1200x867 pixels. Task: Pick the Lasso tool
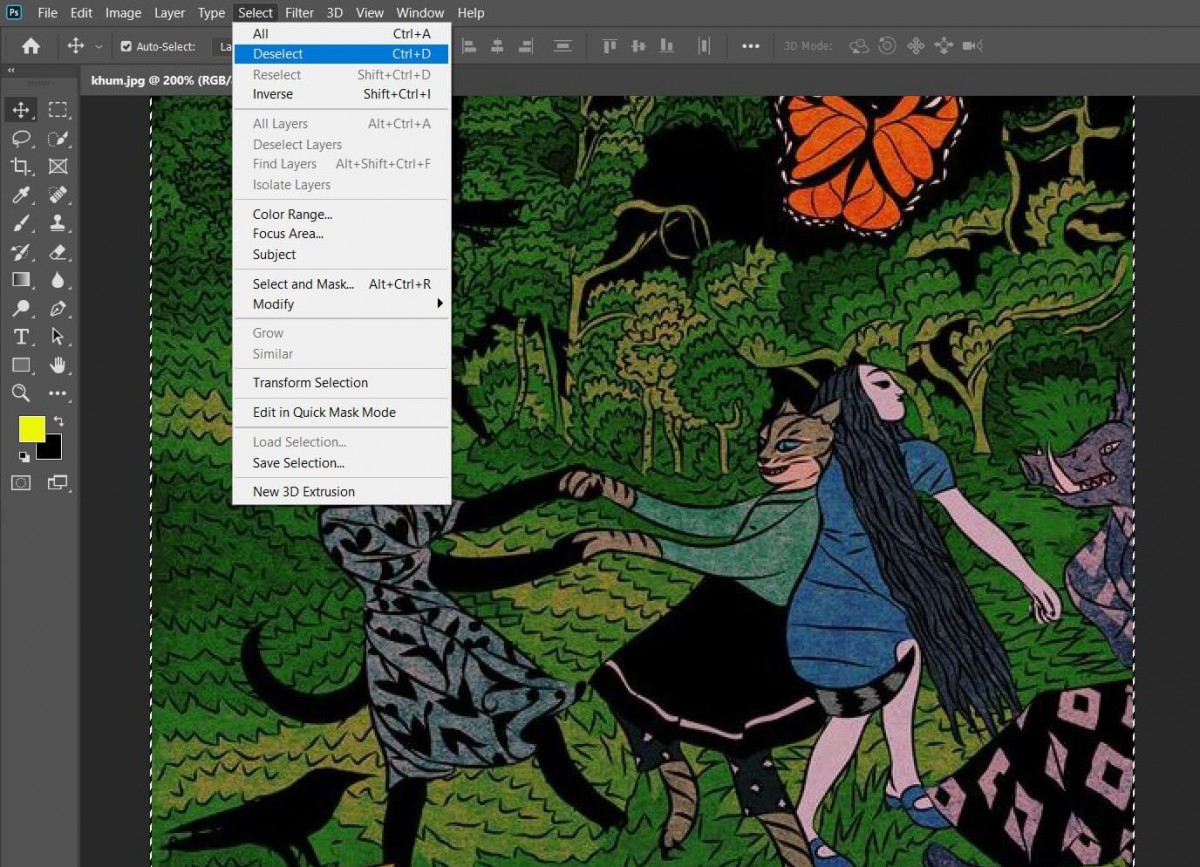click(21, 138)
